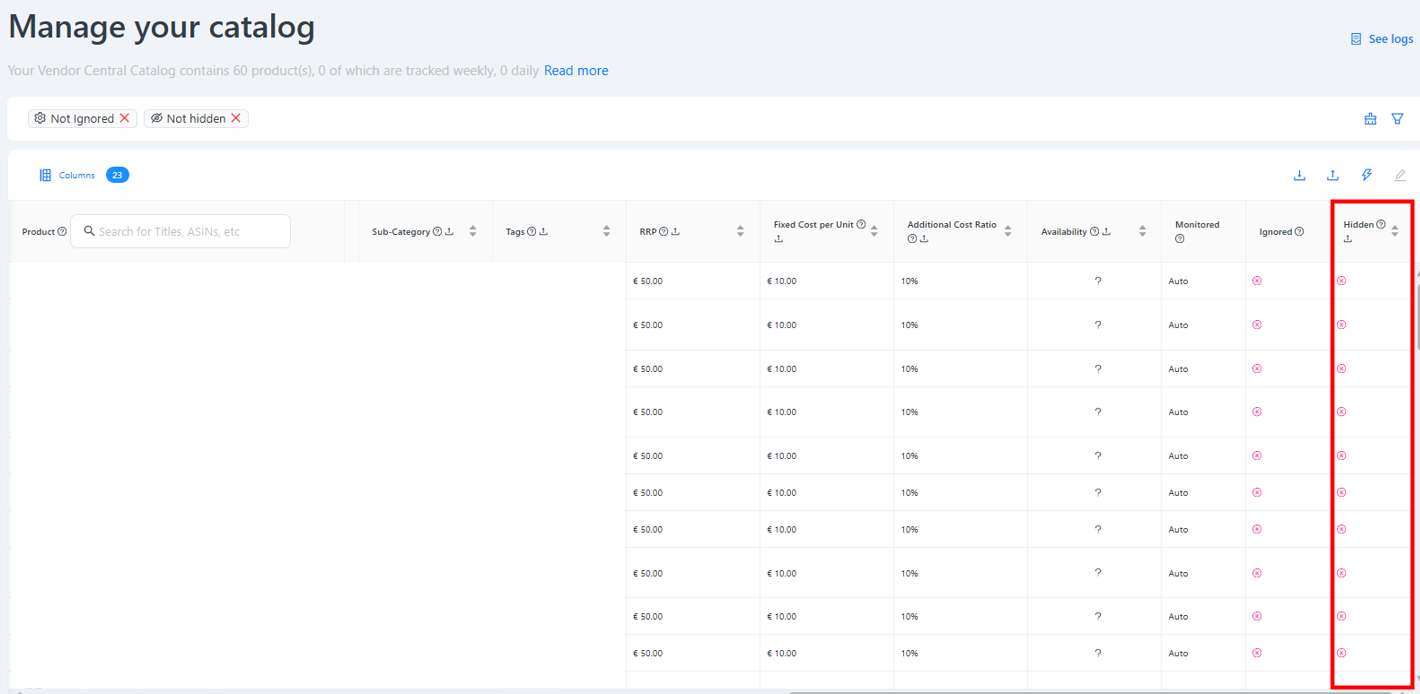Toggle Hidden status in last visible row
Viewport: 1420px width, 694px height.
(x=1341, y=653)
